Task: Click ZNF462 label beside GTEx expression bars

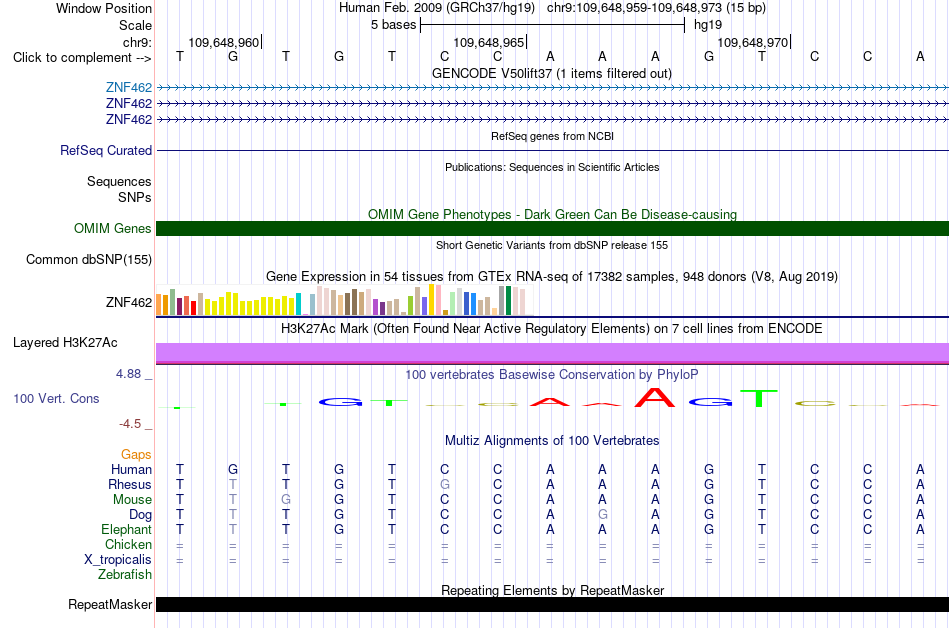Action: 129,302
